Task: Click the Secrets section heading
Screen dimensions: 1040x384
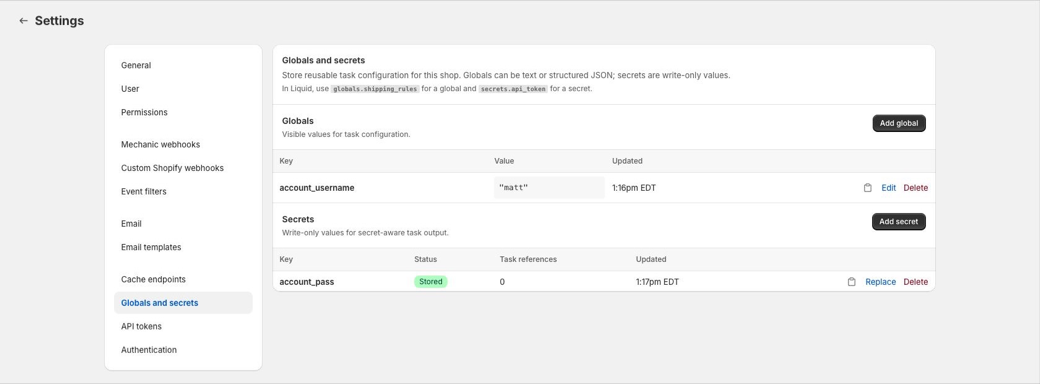Action: pyautogui.click(x=298, y=219)
